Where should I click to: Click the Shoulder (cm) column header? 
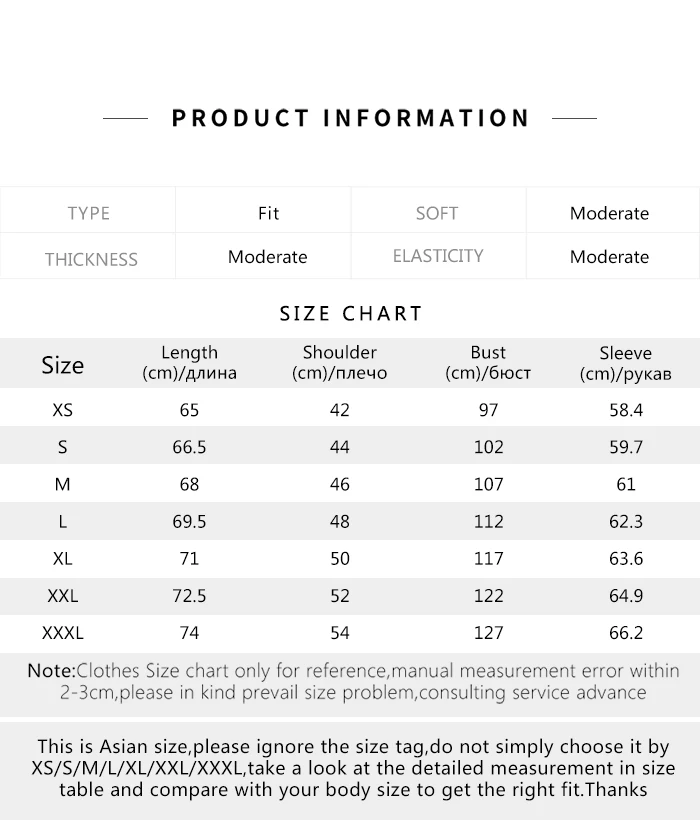[339, 363]
